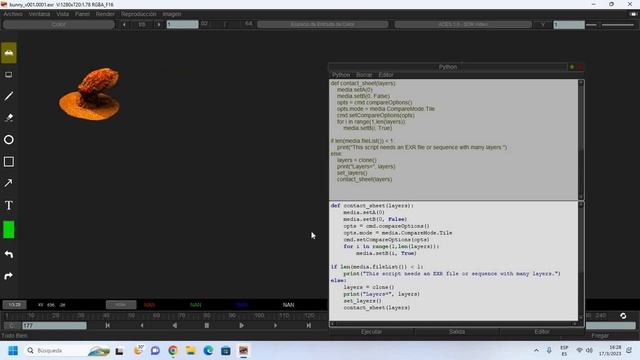Click the Salida label below Python editor
640x360 pixels.
point(457,332)
